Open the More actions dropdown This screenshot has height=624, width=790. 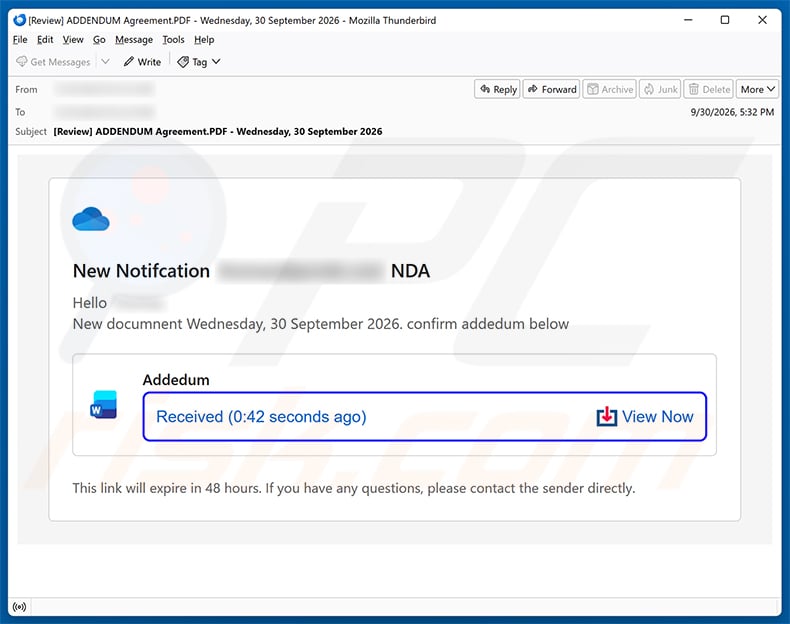pos(757,89)
